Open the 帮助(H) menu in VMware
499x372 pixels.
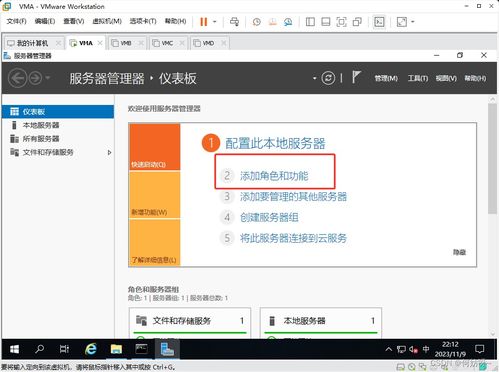(175, 21)
